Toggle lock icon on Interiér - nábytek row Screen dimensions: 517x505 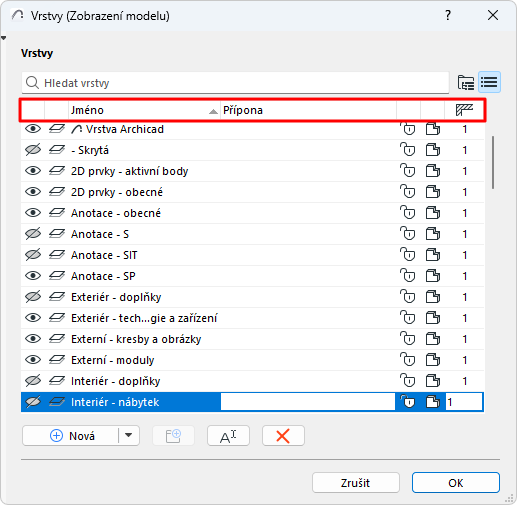(x=408, y=402)
